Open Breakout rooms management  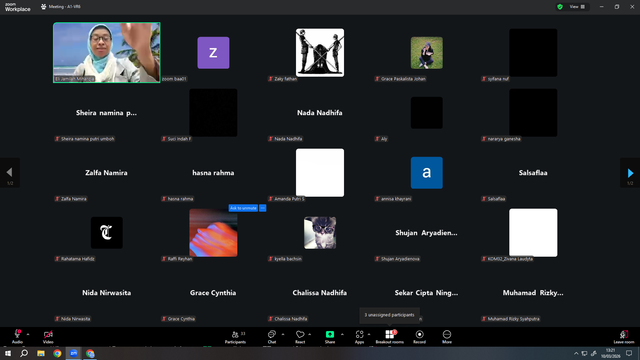(x=389, y=337)
